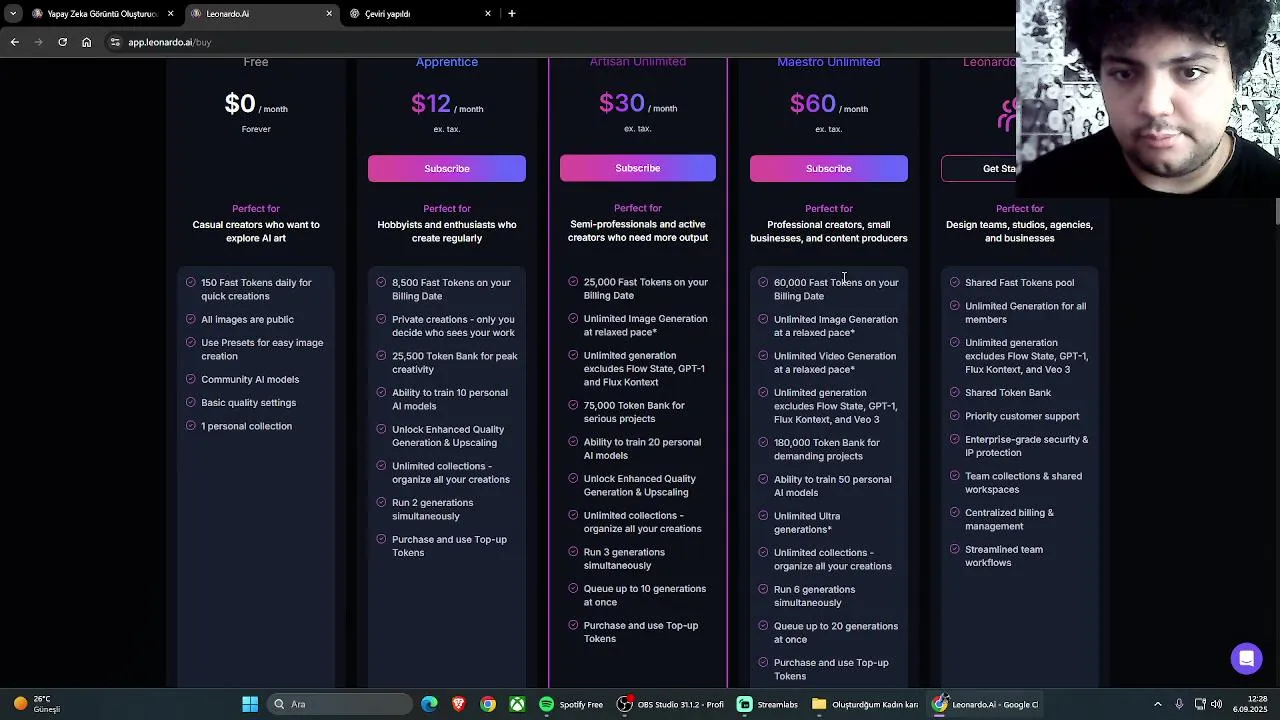The image size is (1280, 720).
Task: Open network display icon in tray
Action: click(x=1200, y=704)
